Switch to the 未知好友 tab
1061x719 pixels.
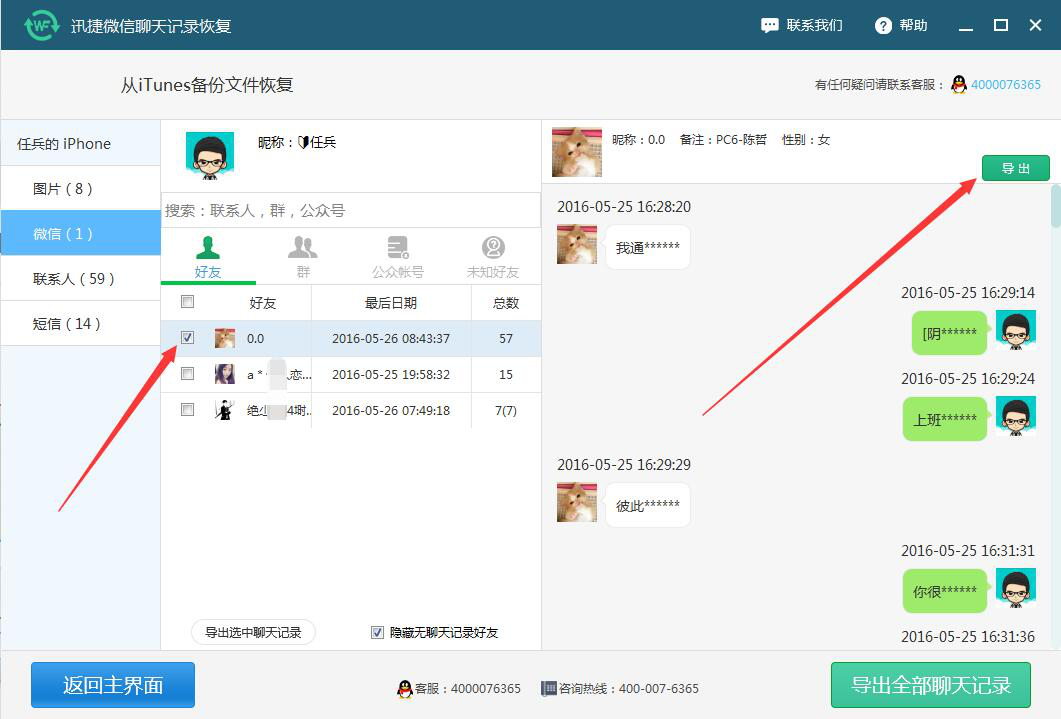[x=493, y=258]
